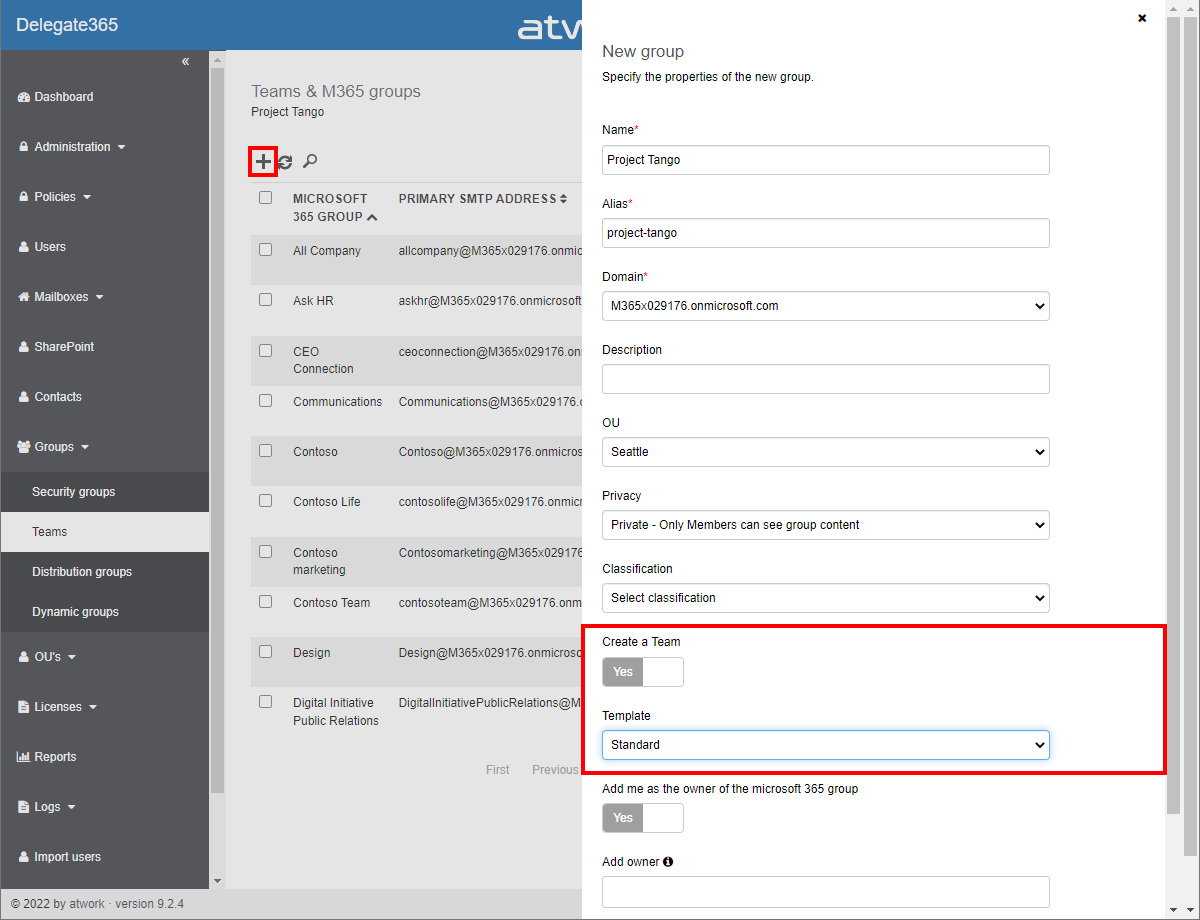Image resolution: width=1200 pixels, height=920 pixels.
Task: Close the New group panel
Action: click(1142, 18)
